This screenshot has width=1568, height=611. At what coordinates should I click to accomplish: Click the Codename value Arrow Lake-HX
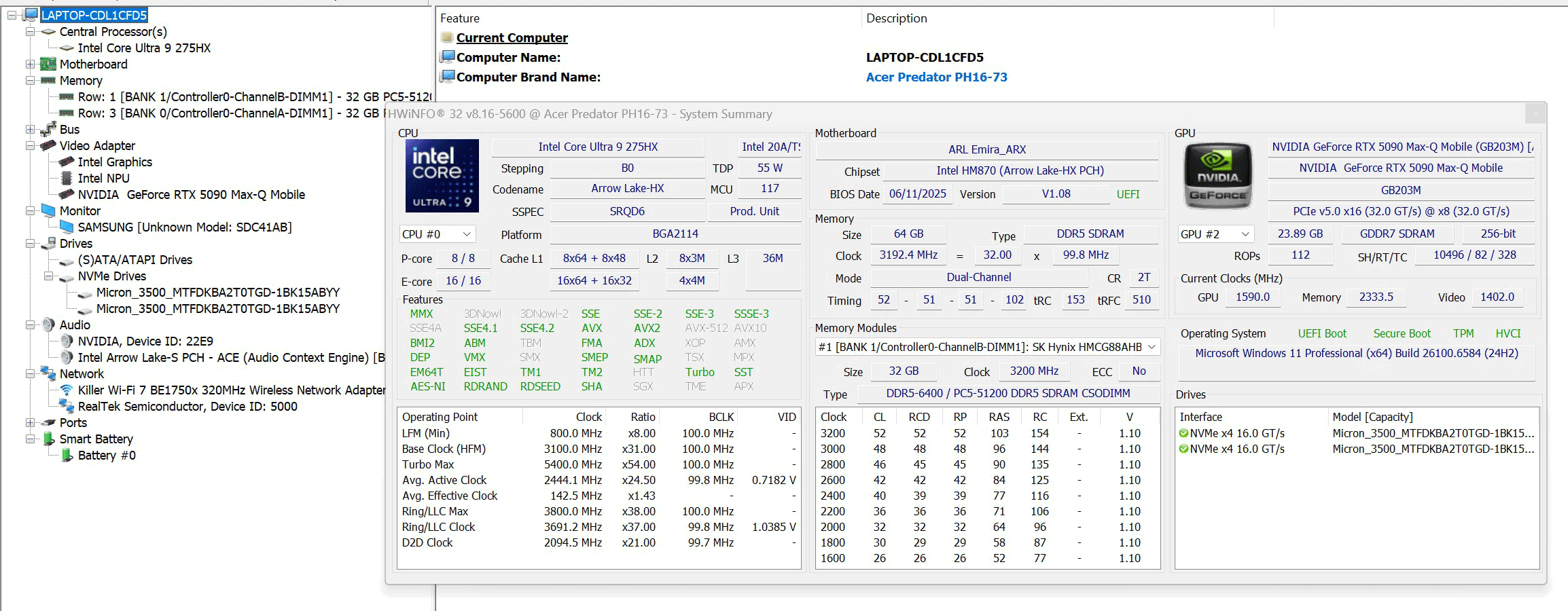pos(627,189)
